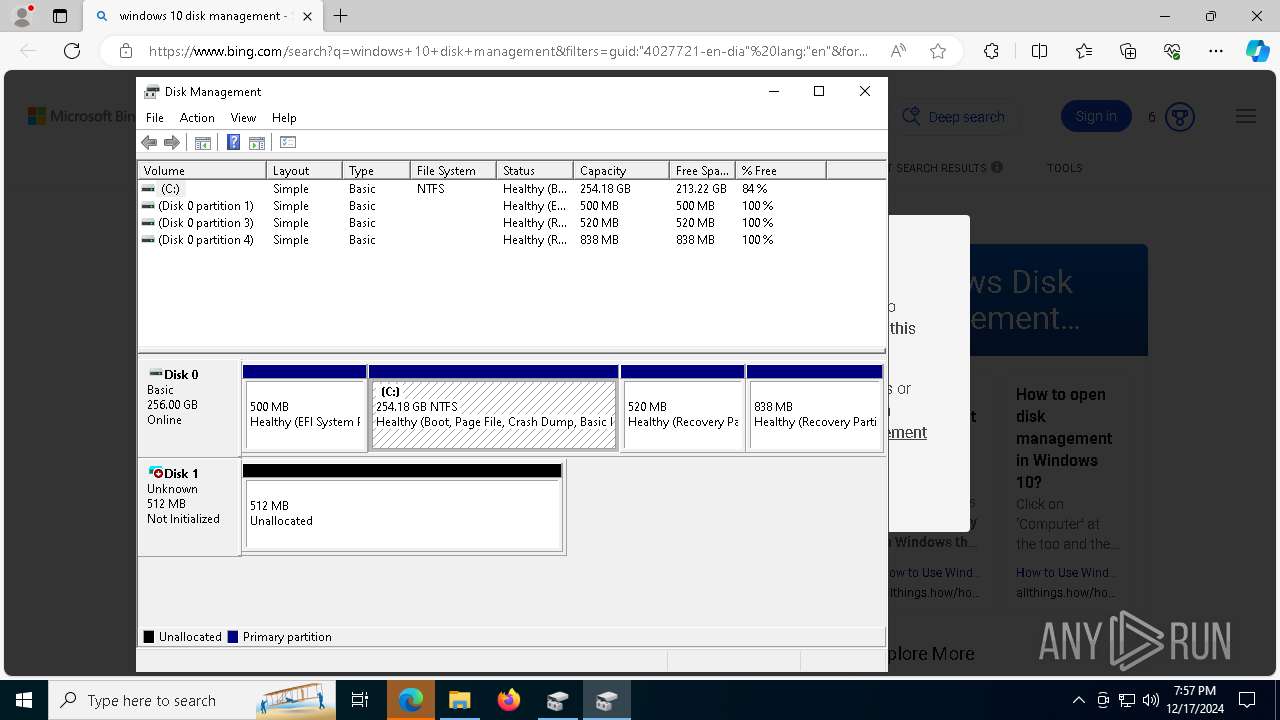Open Task View on the taskbar
Screen dimensions: 1280x720
tap(361, 700)
